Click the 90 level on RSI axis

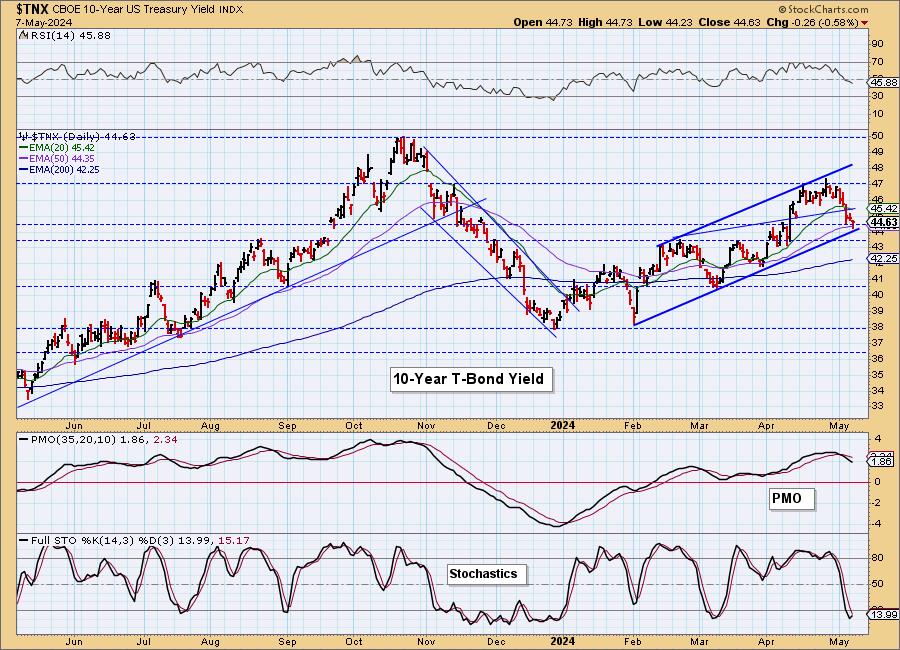[878, 44]
